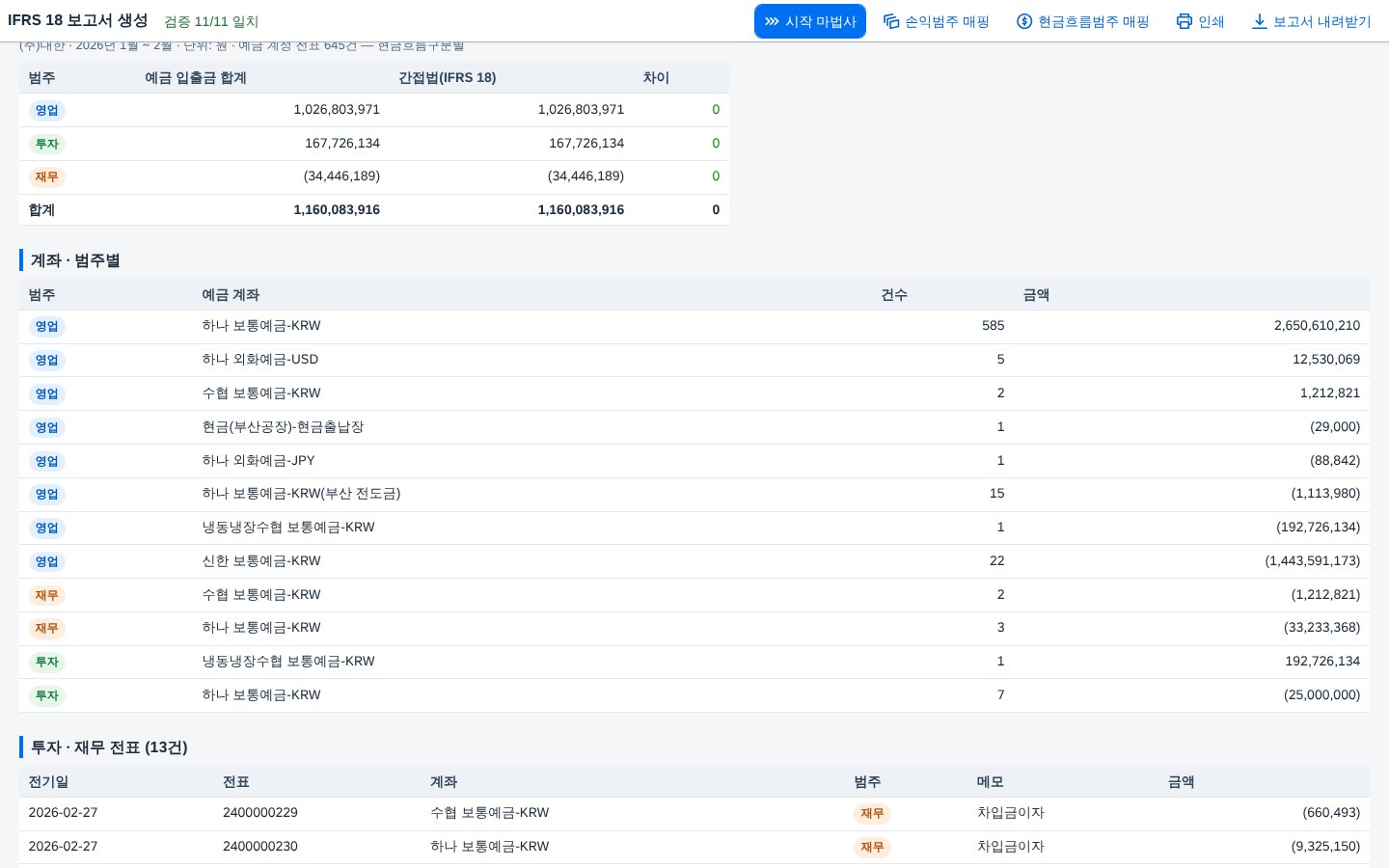The height and width of the screenshot is (868, 1389).
Task: Click the amount (25,000,000)
Action: tap(1321, 695)
